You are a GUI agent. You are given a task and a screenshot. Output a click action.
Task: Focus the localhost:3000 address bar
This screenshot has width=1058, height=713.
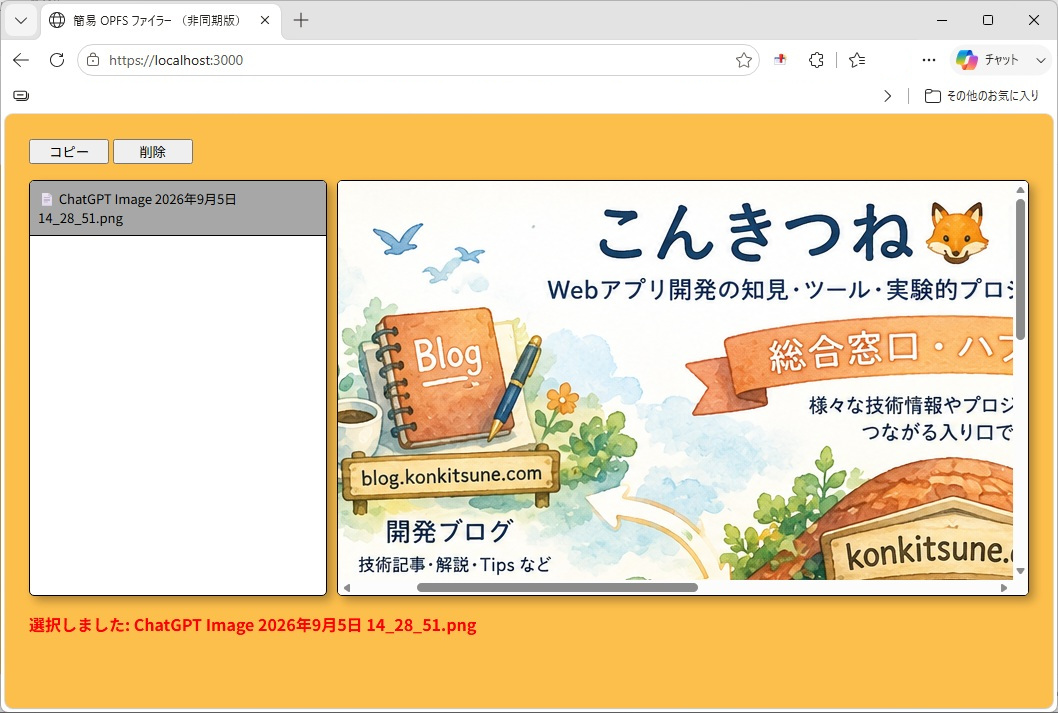[x=418, y=60]
